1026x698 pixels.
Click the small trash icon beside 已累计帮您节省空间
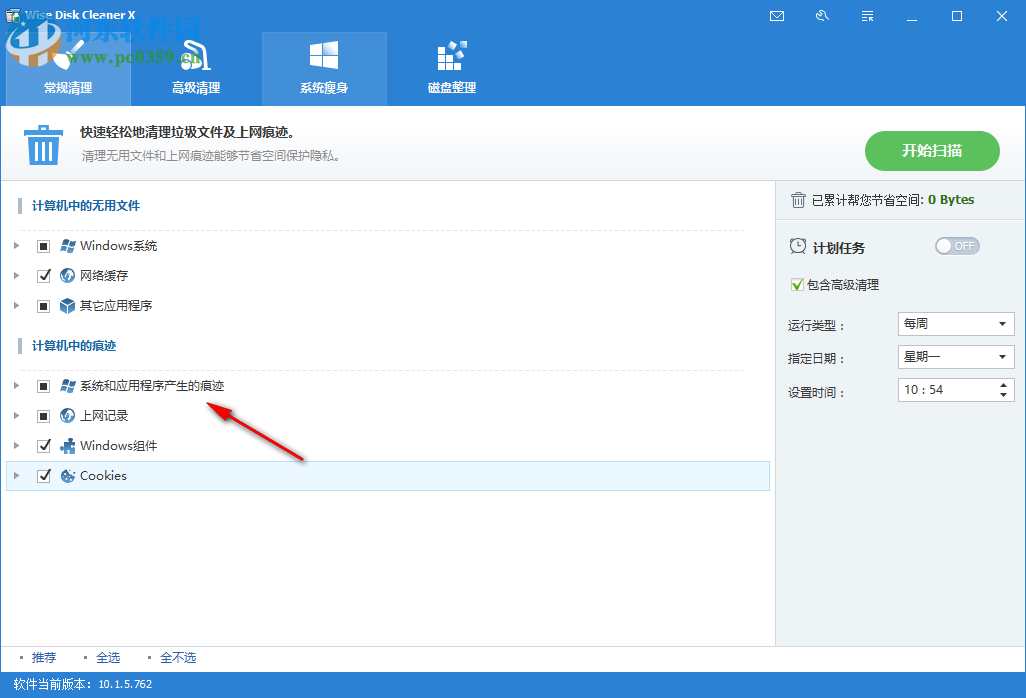coord(798,200)
